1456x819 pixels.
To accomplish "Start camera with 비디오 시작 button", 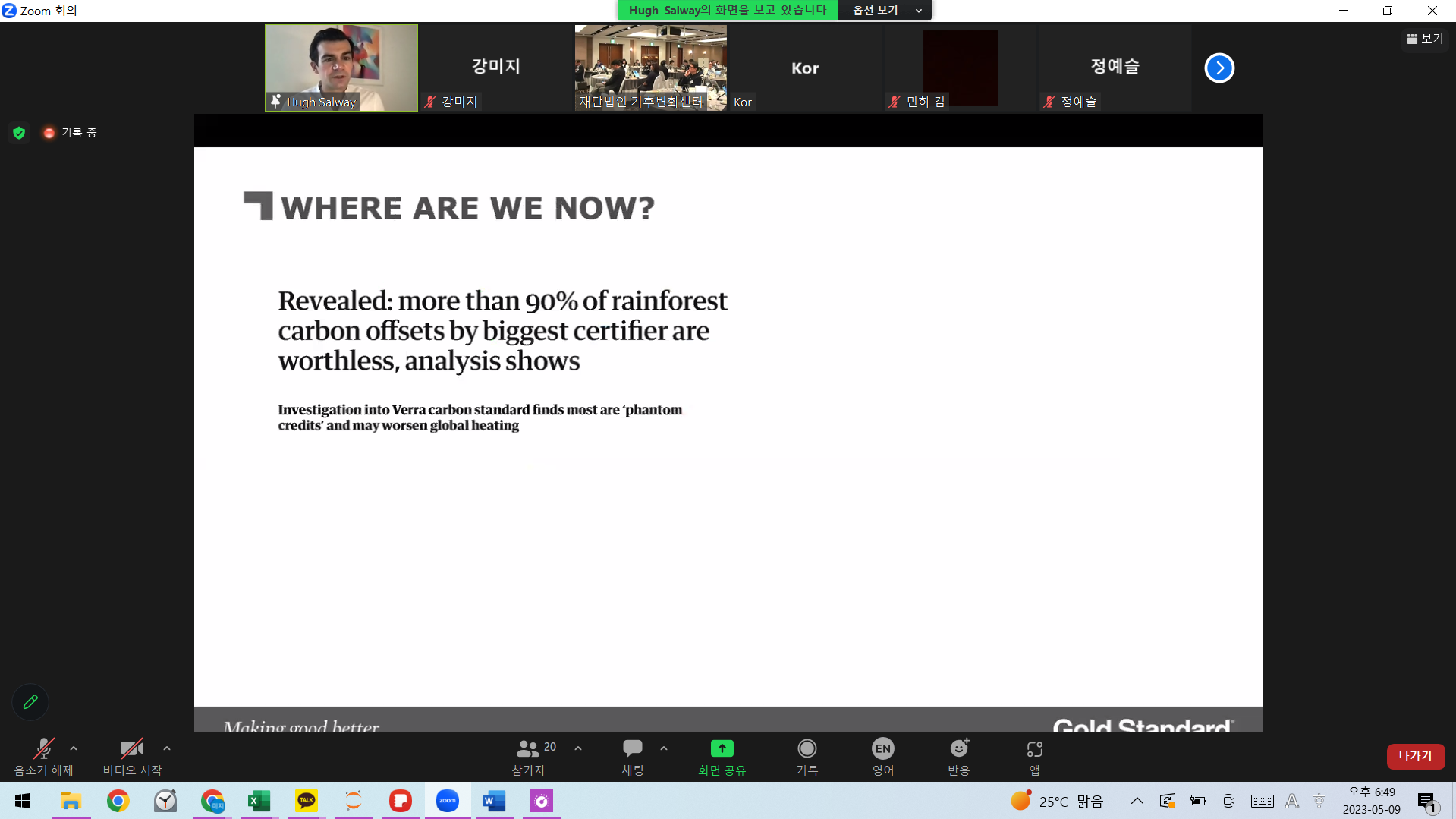I will point(132,757).
